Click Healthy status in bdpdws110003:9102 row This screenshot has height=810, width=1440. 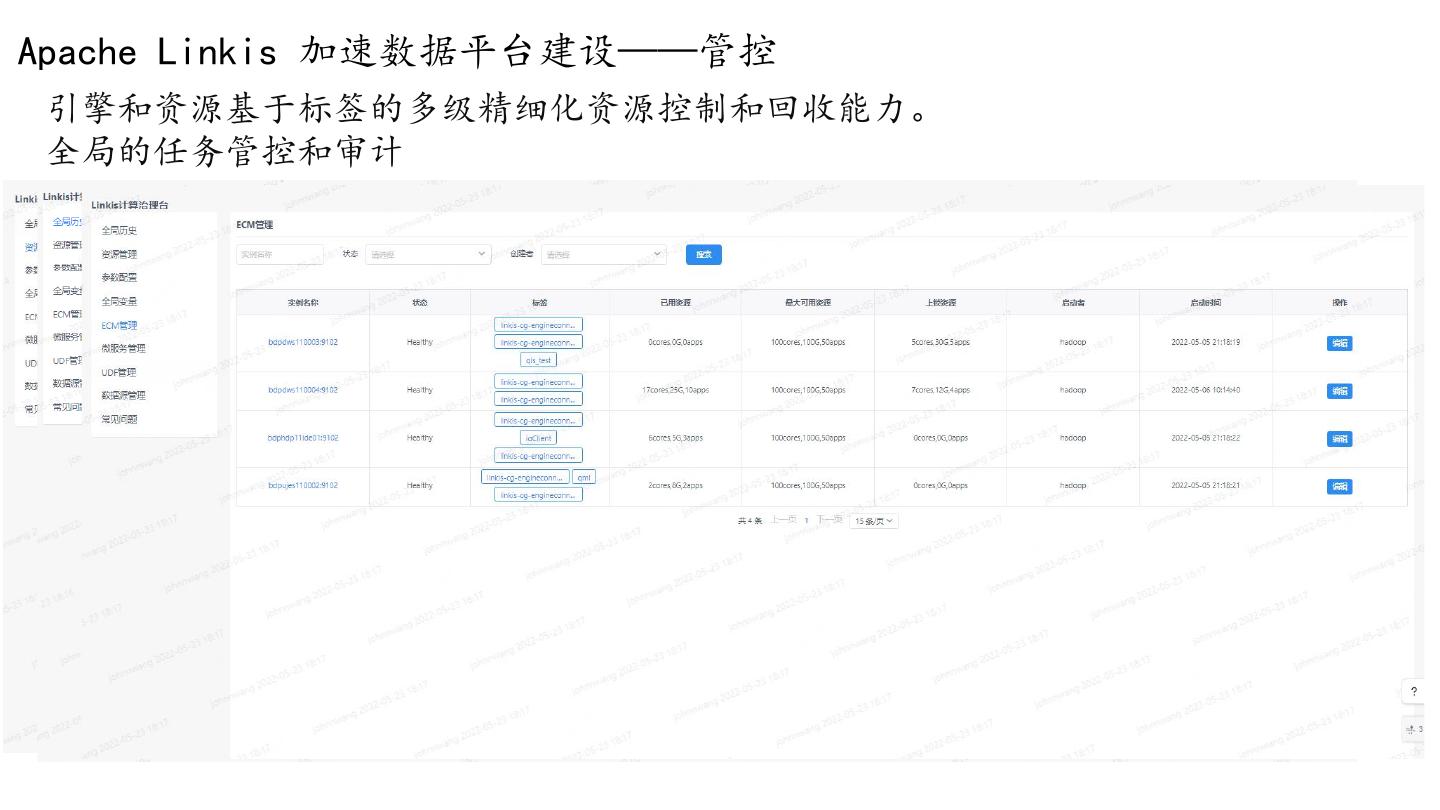point(420,342)
